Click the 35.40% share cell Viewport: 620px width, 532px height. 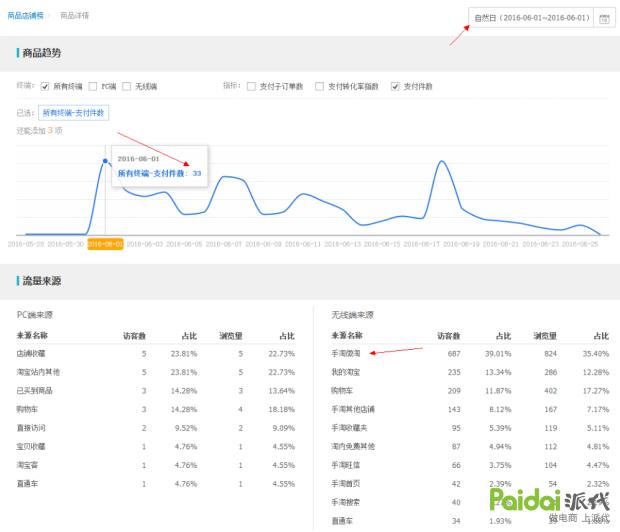(x=596, y=354)
